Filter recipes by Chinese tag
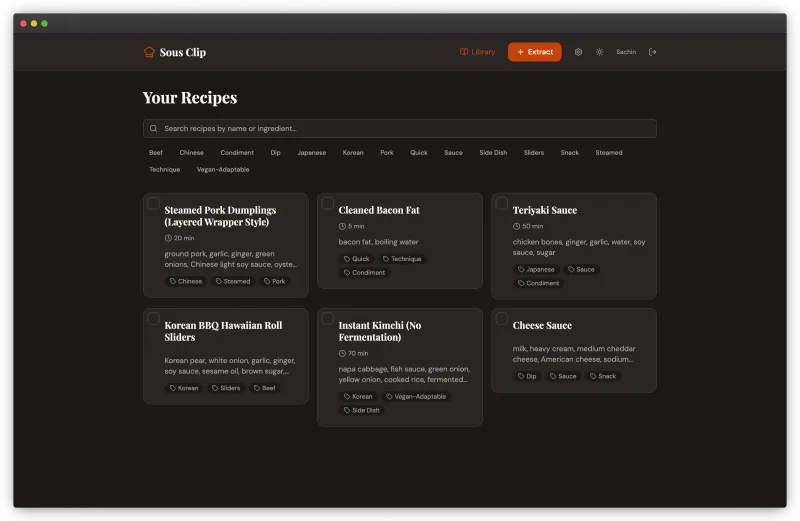800x521 pixels. 191,153
